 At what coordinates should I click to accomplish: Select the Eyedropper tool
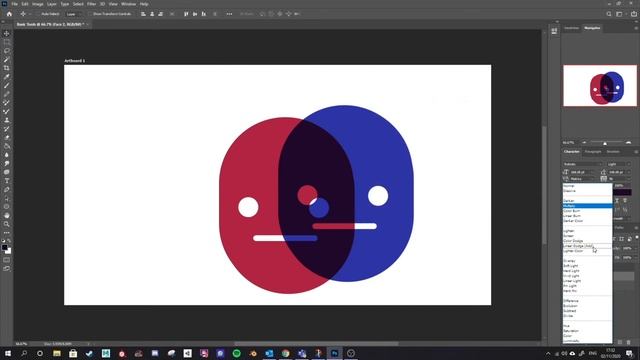tap(7, 77)
